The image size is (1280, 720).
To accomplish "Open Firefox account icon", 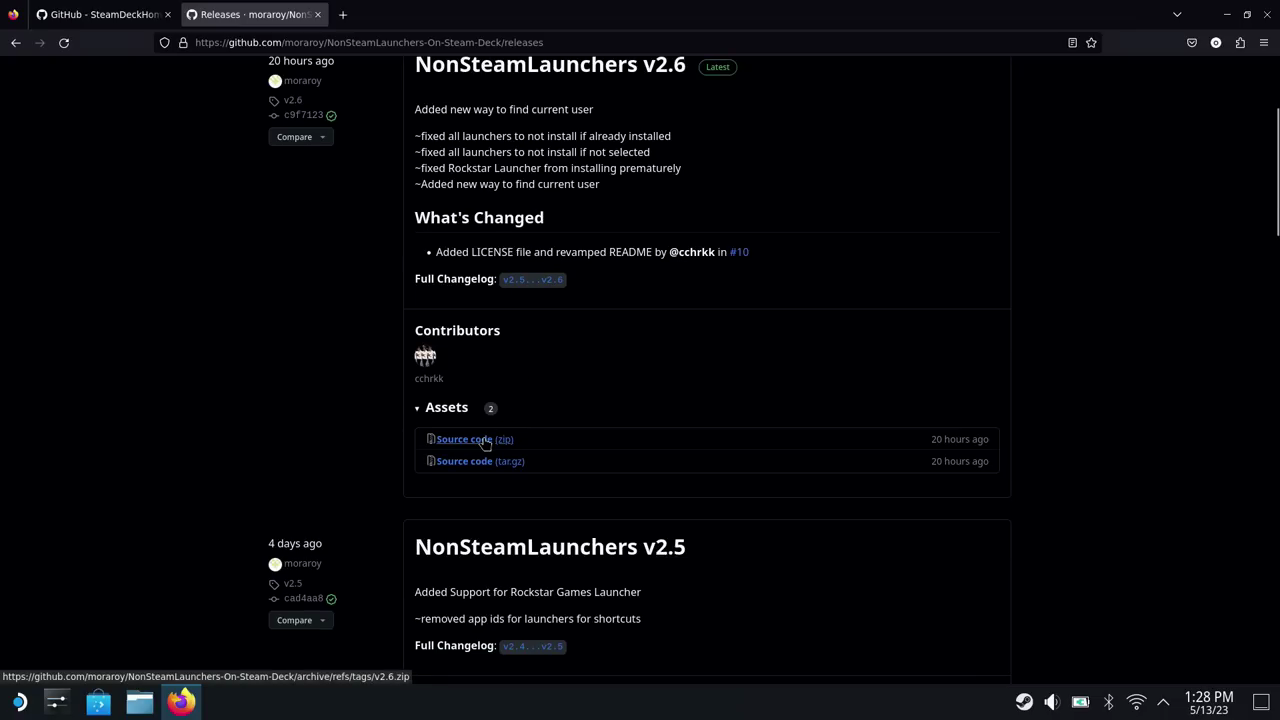I will [x=1216, y=43].
